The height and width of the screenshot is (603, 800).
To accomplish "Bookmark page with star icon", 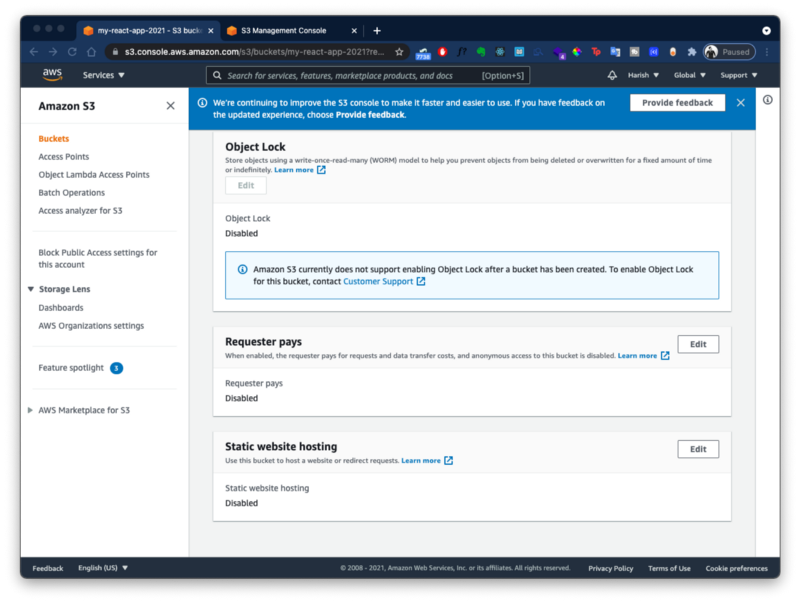I will 399,52.
